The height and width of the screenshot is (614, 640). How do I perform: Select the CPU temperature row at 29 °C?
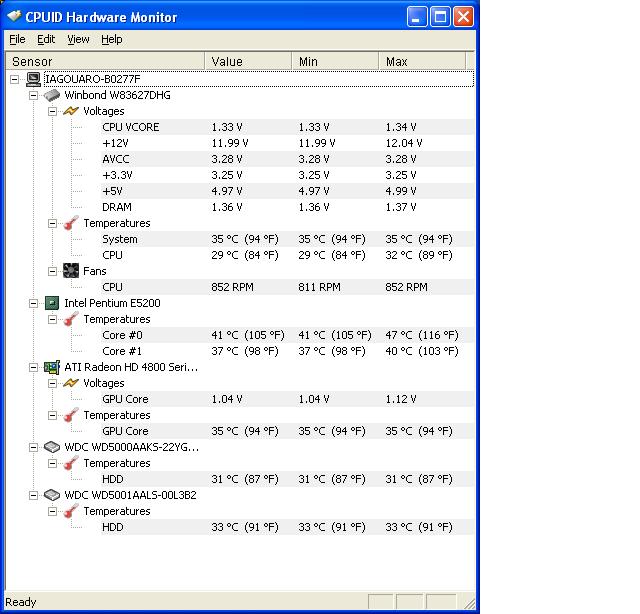pos(287,255)
